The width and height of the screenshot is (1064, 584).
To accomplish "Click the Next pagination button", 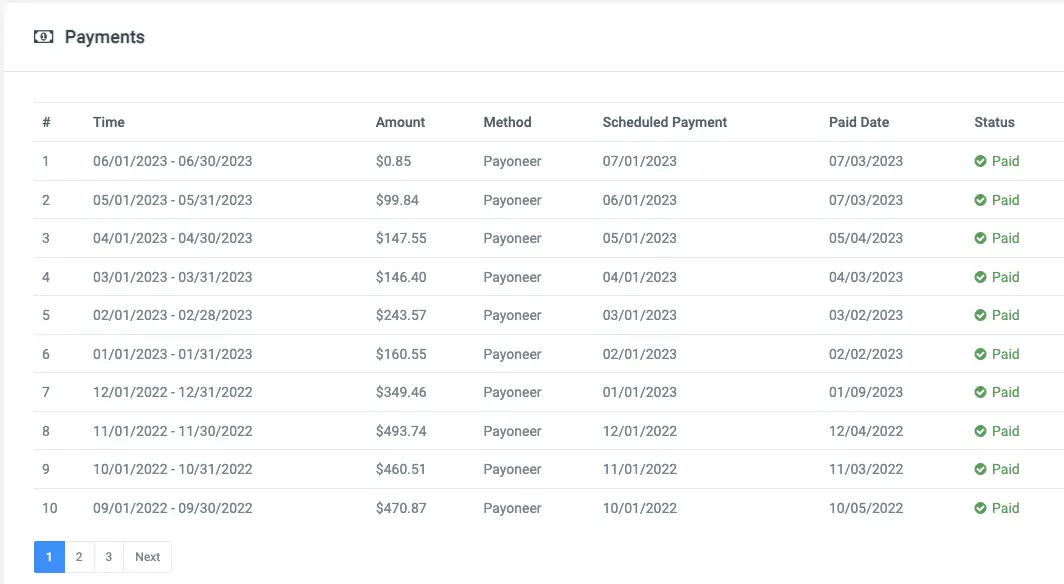I will (147, 557).
